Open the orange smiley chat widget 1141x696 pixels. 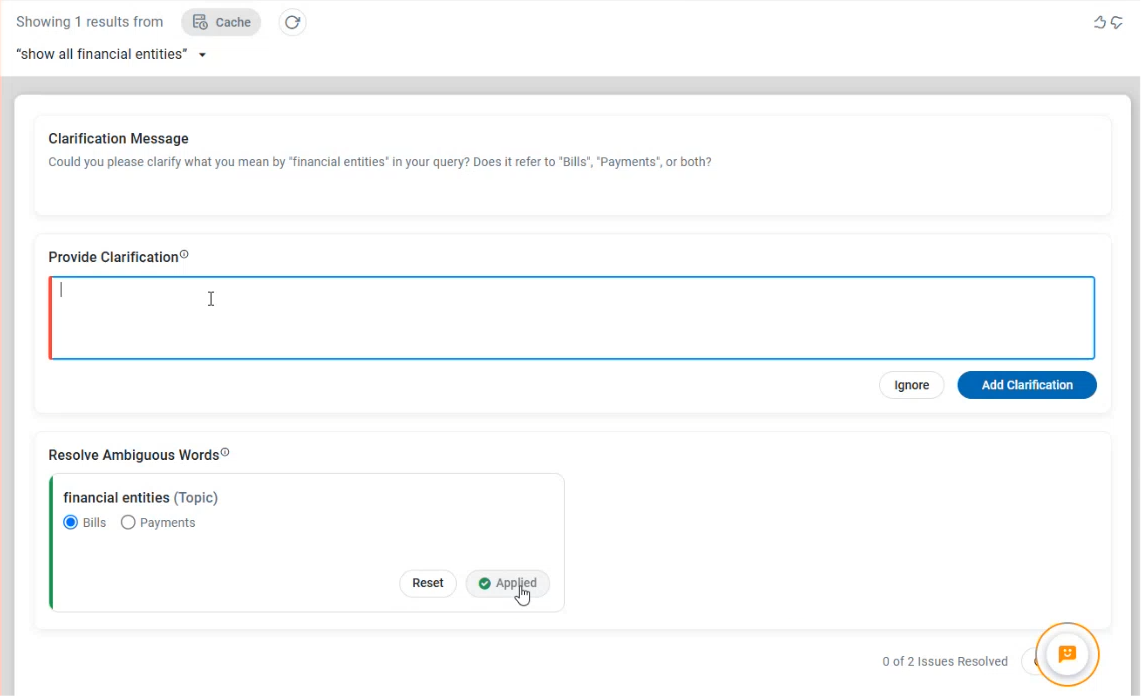[x=1067, y=654]
